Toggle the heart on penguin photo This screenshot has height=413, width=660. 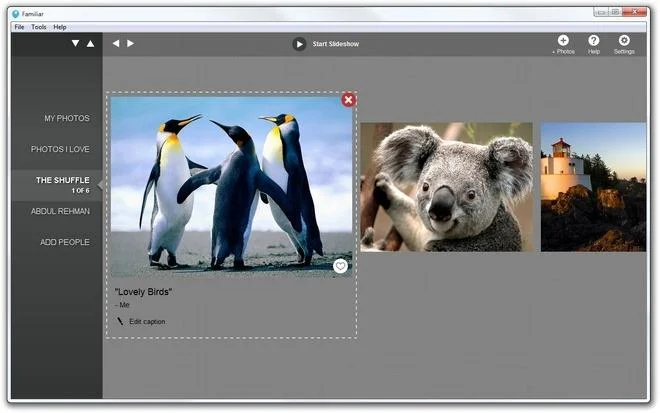coord(341,266)
